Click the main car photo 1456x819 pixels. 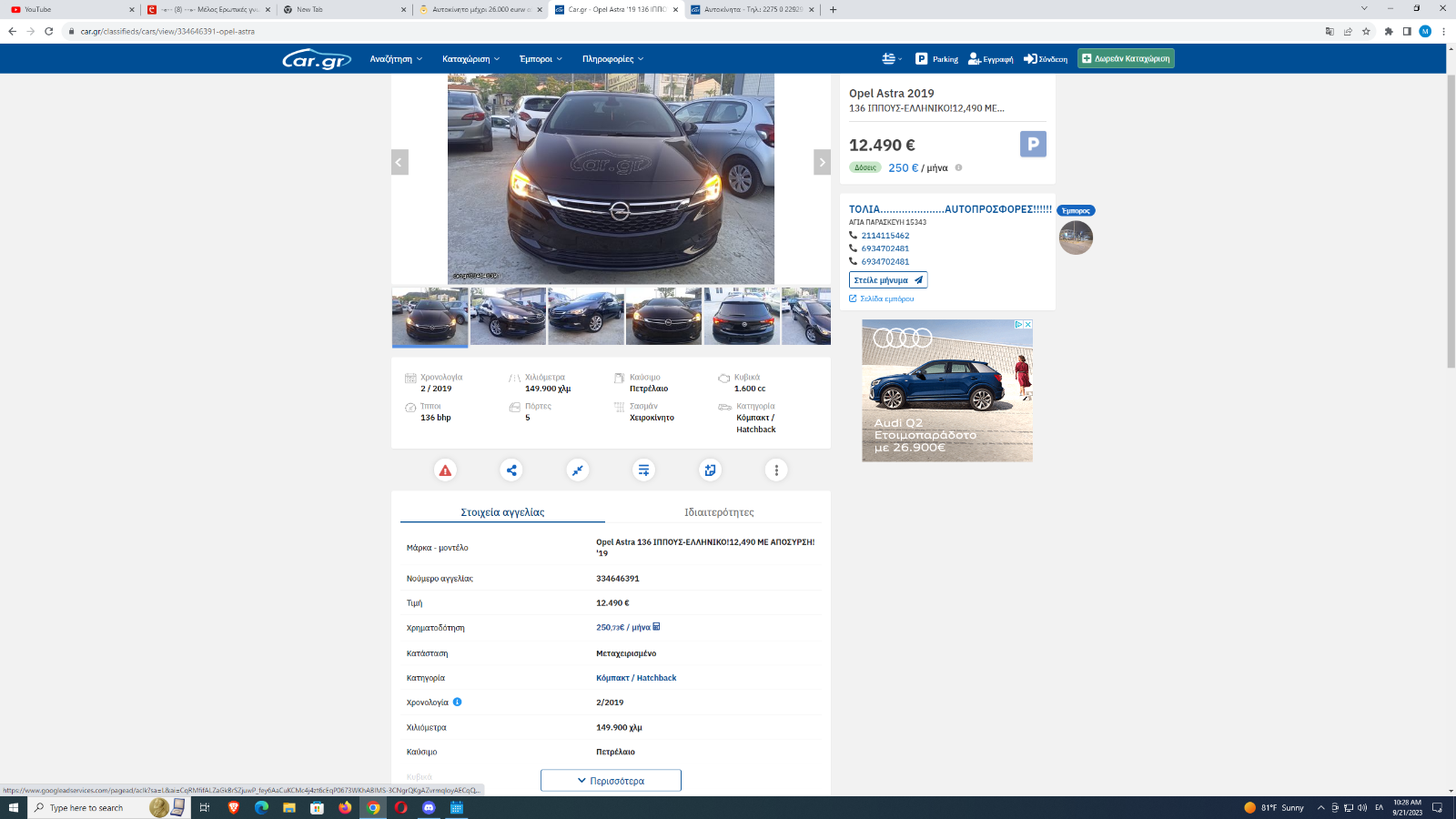coord(611,179)
